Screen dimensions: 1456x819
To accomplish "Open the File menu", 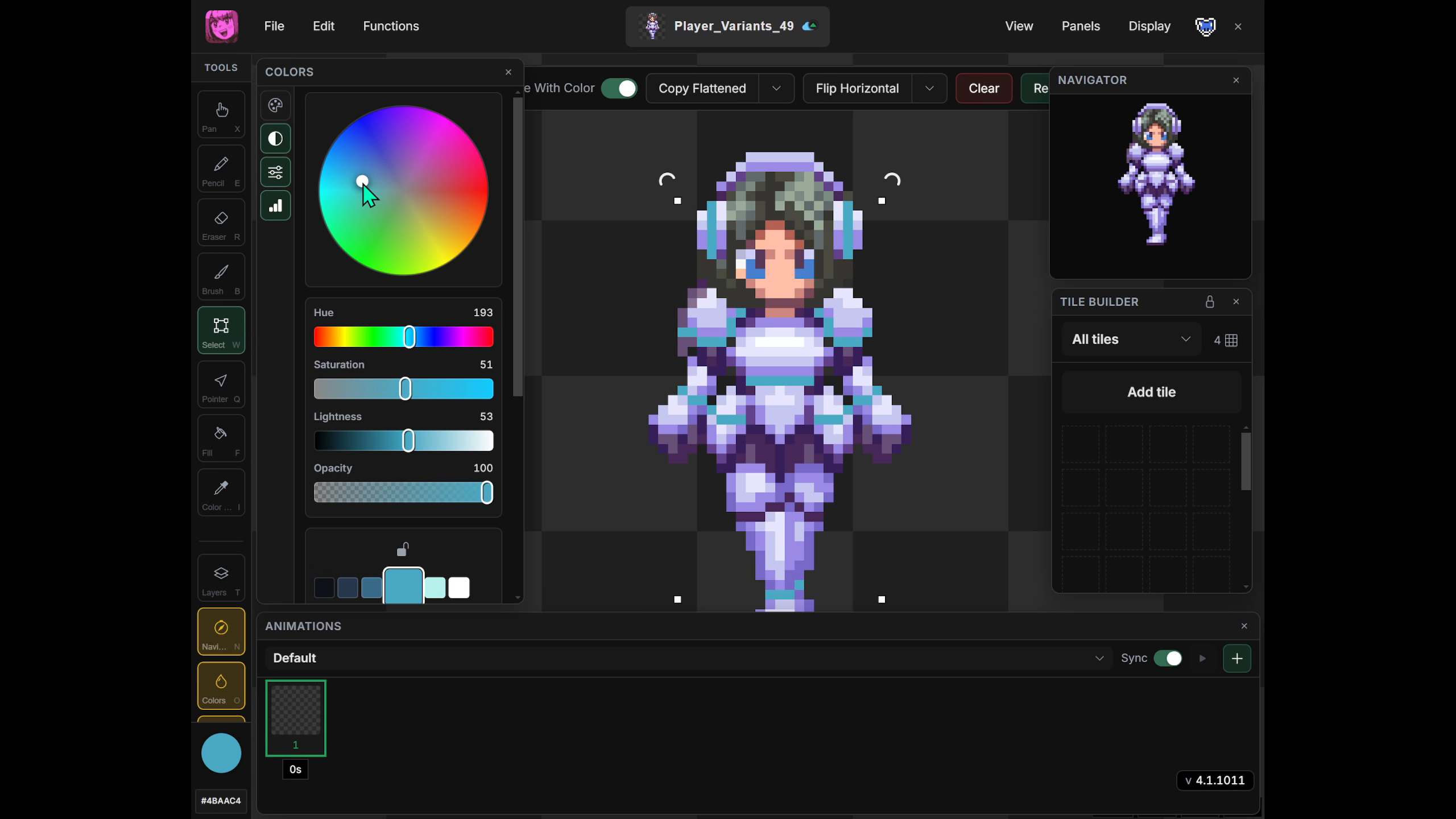I will tap(274, 26).
